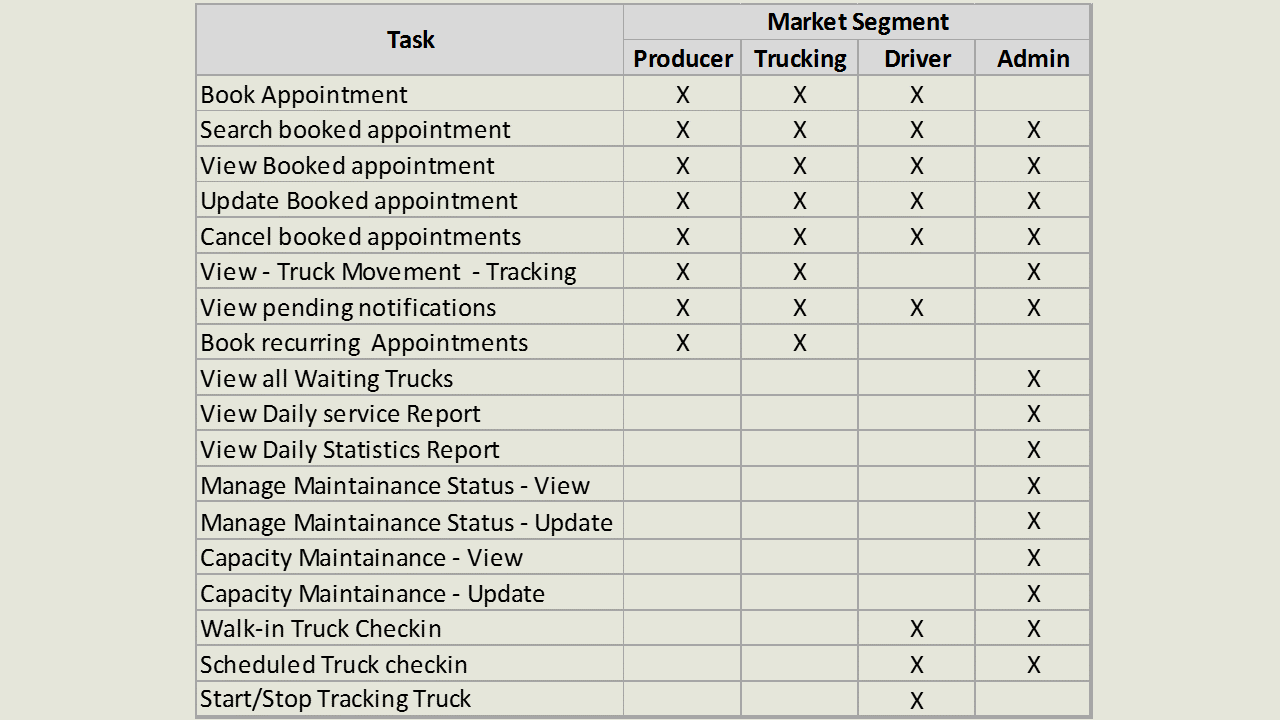Click the View - Truck Movement - Tracking label
This screenshot has height=720, width=1280.
click(388, 272)
